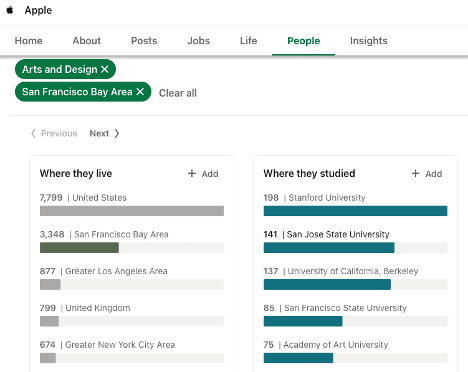Select the People tab
Screen dimensions: 468x372
304,41
